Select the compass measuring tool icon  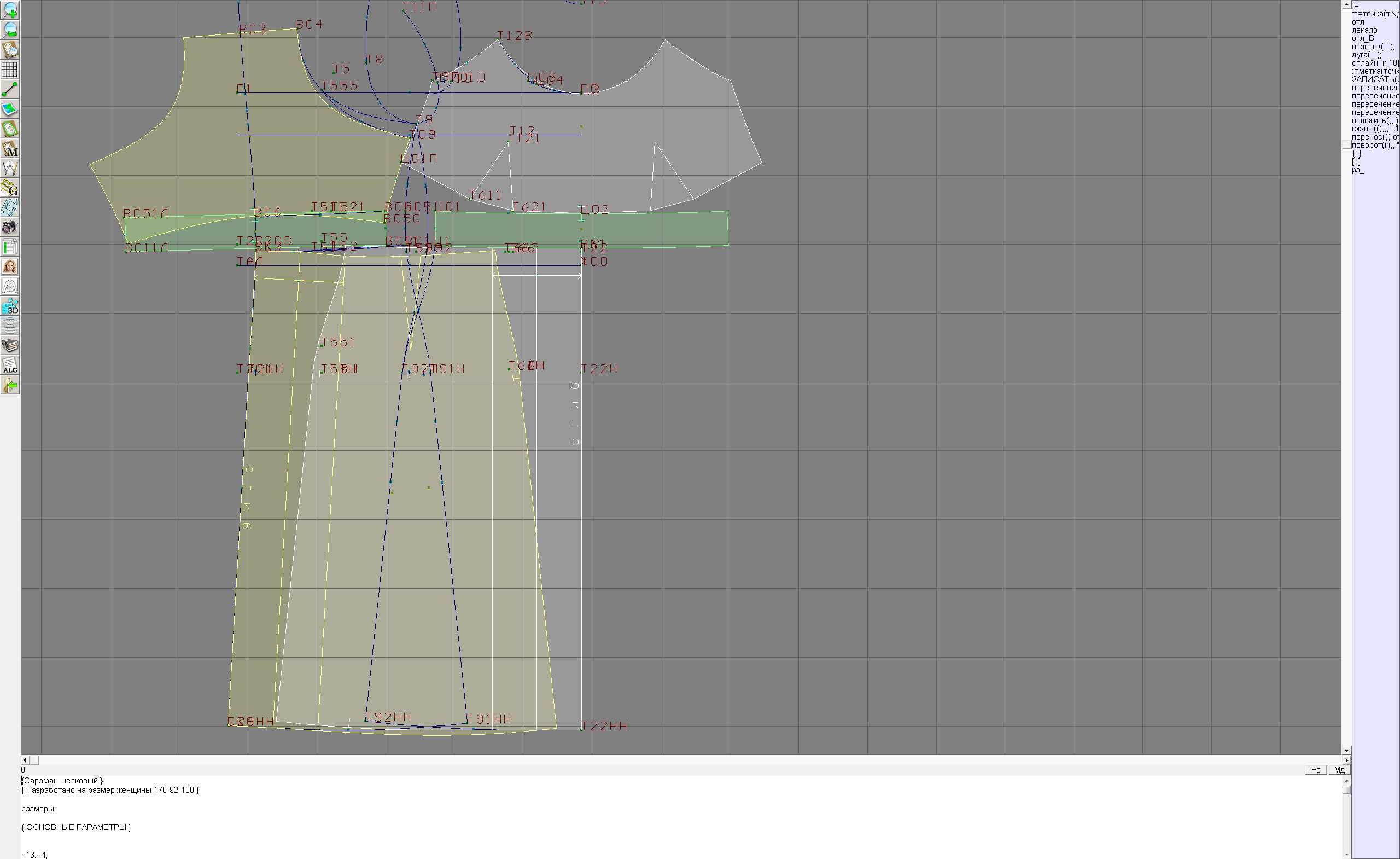click(x=10, y=169)
